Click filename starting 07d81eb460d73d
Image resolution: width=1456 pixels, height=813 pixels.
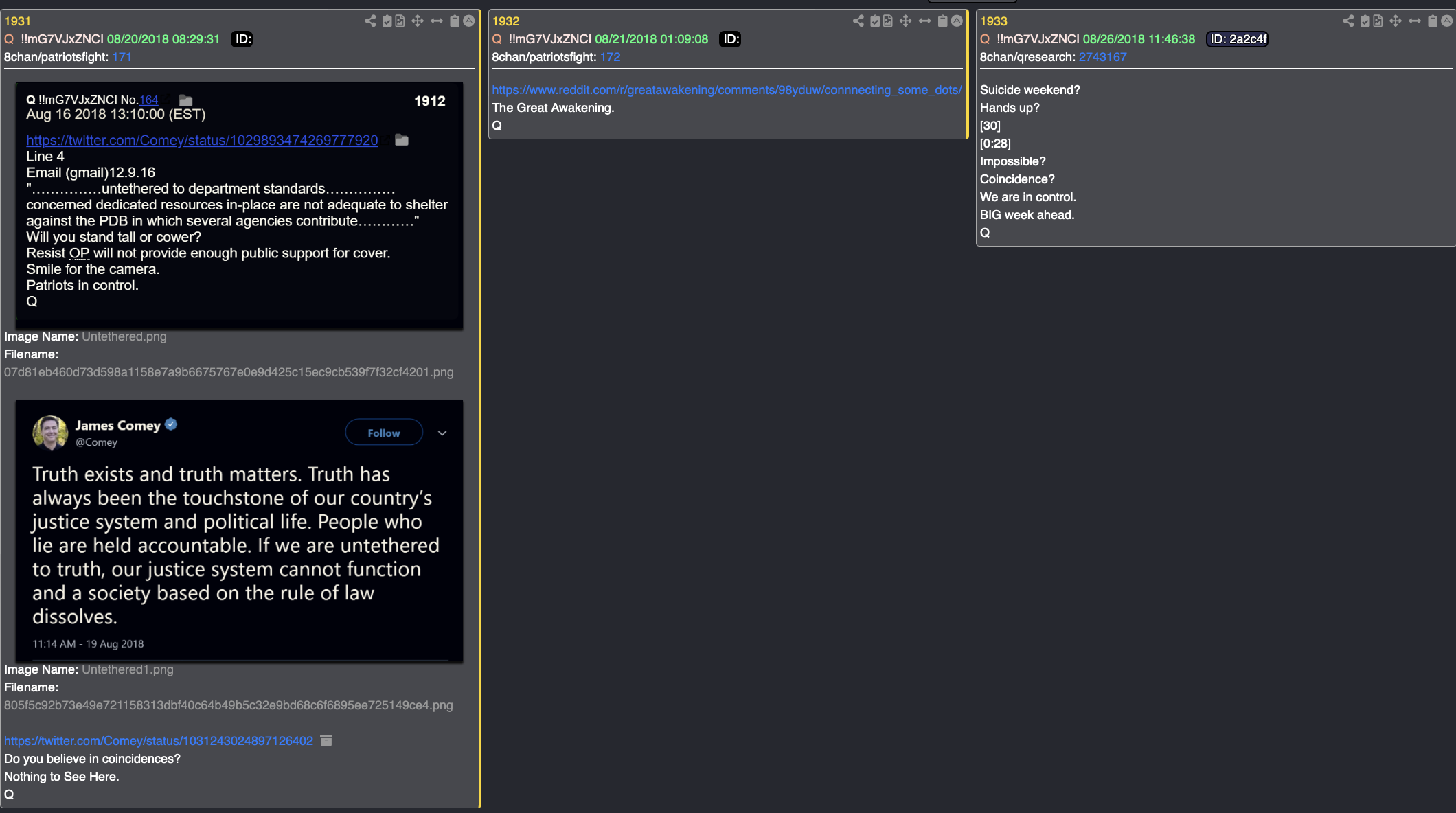229,372
